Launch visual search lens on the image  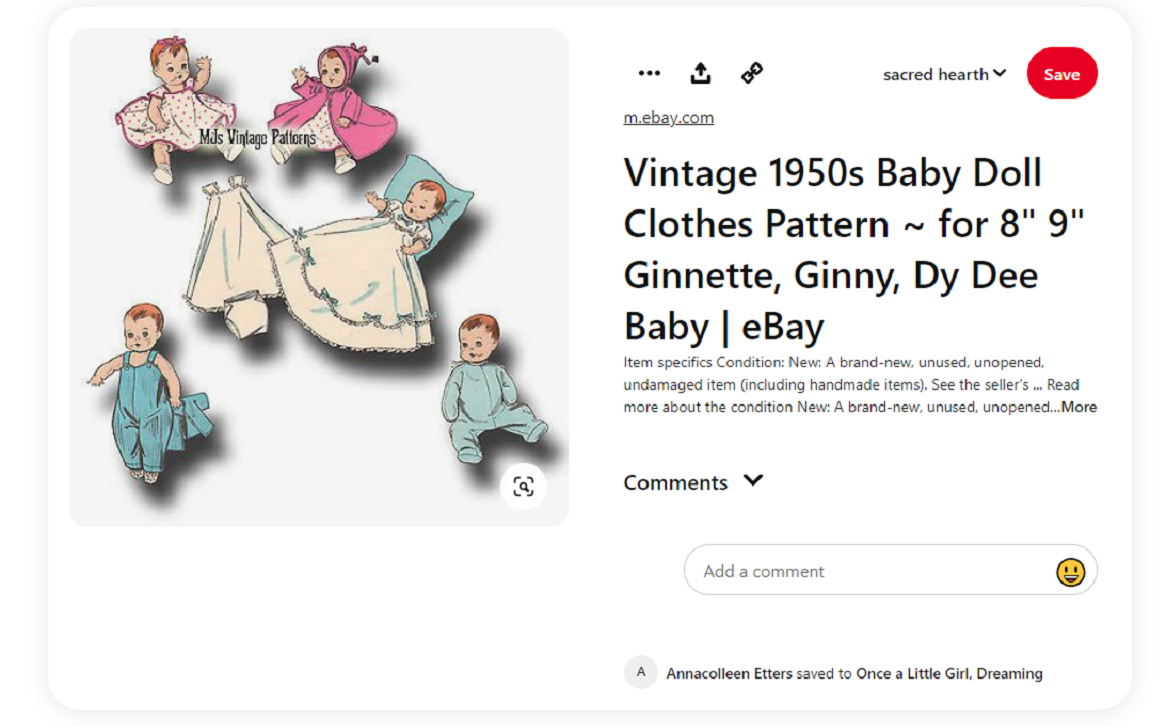[523, 486]
